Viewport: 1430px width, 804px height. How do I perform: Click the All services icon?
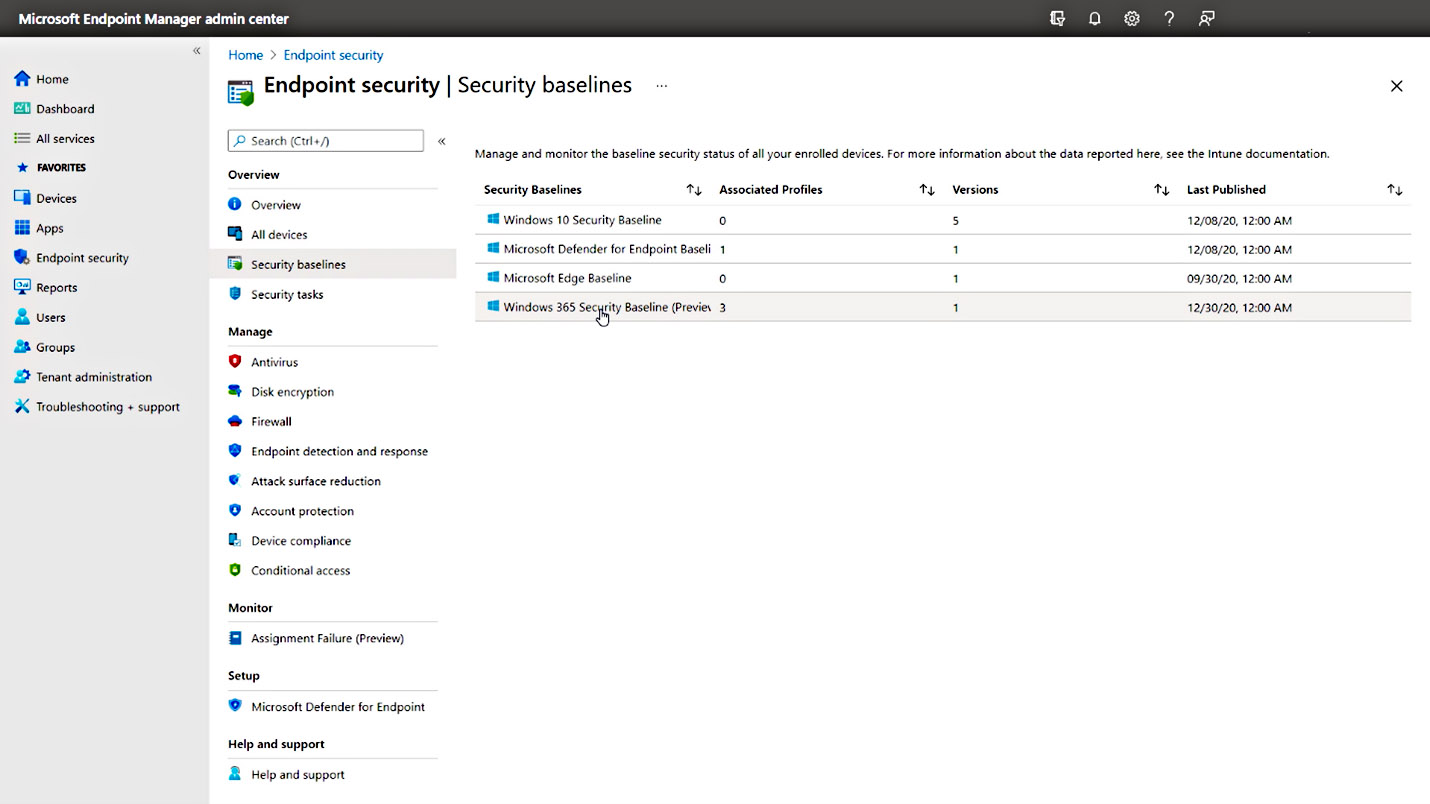click(x=22, y=138)
